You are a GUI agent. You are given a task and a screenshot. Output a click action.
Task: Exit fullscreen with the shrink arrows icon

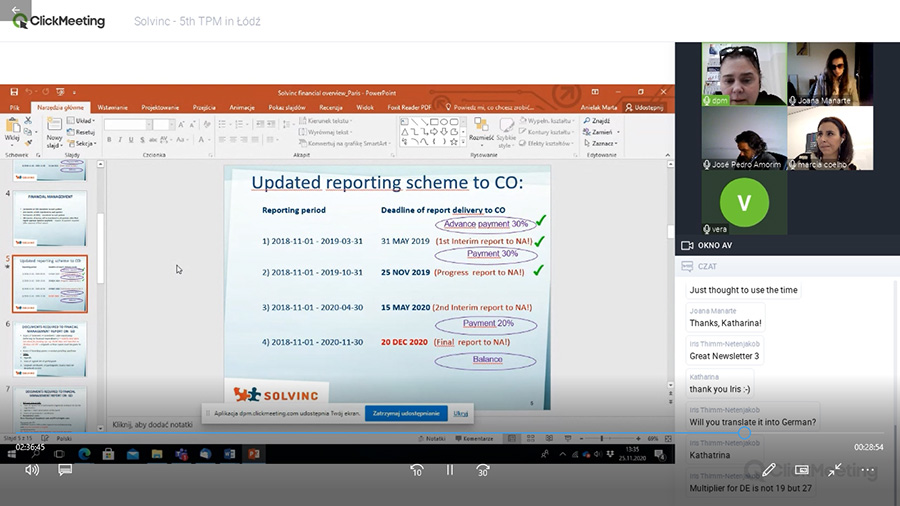[835, 470]
